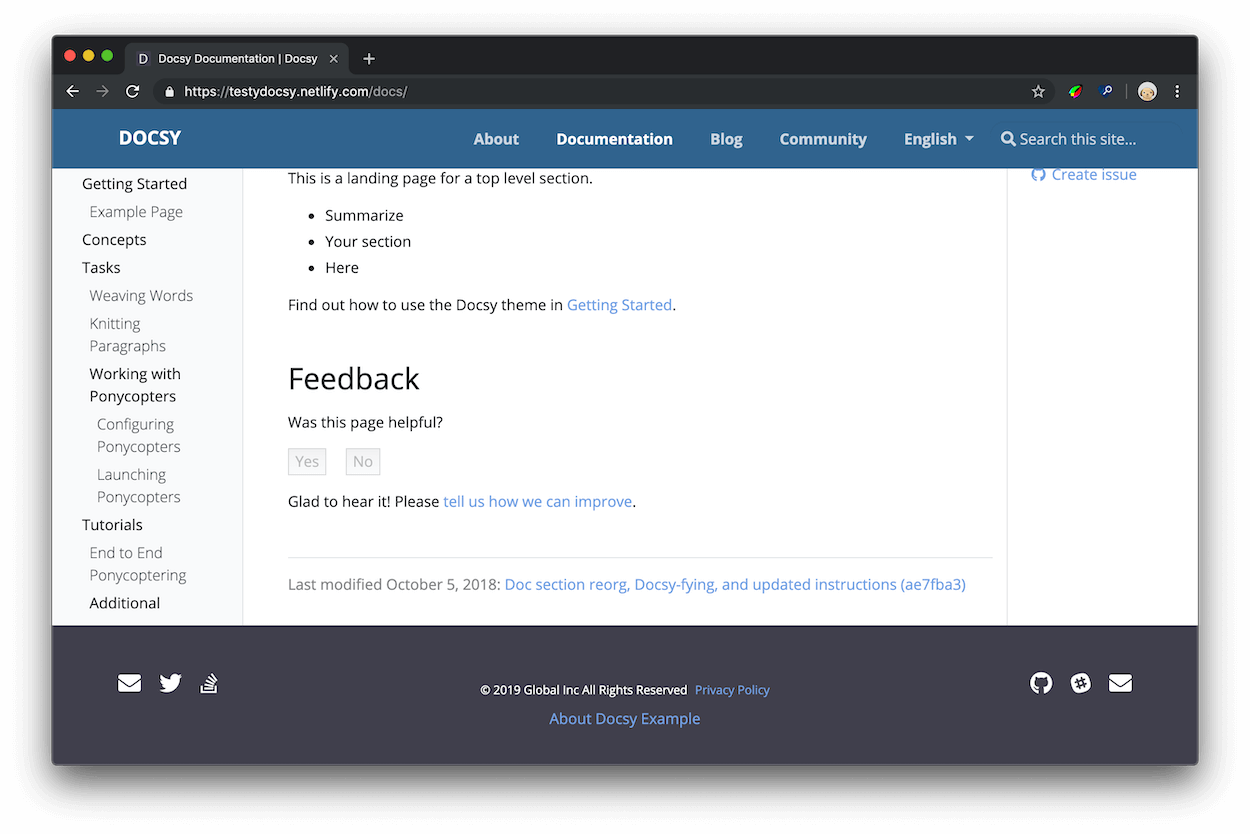This screenshot has height=834, width=1250.
Task: Open the GitHub icon in the footer
Action: click(x=1041, y=683)
